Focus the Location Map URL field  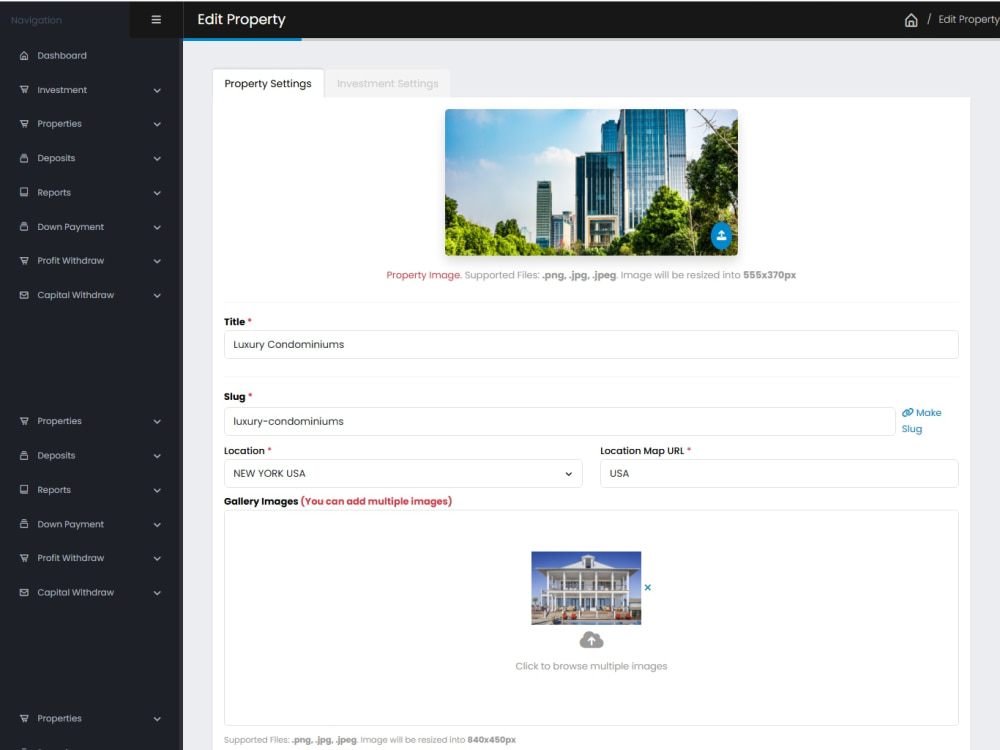click(x=779, y=474)
